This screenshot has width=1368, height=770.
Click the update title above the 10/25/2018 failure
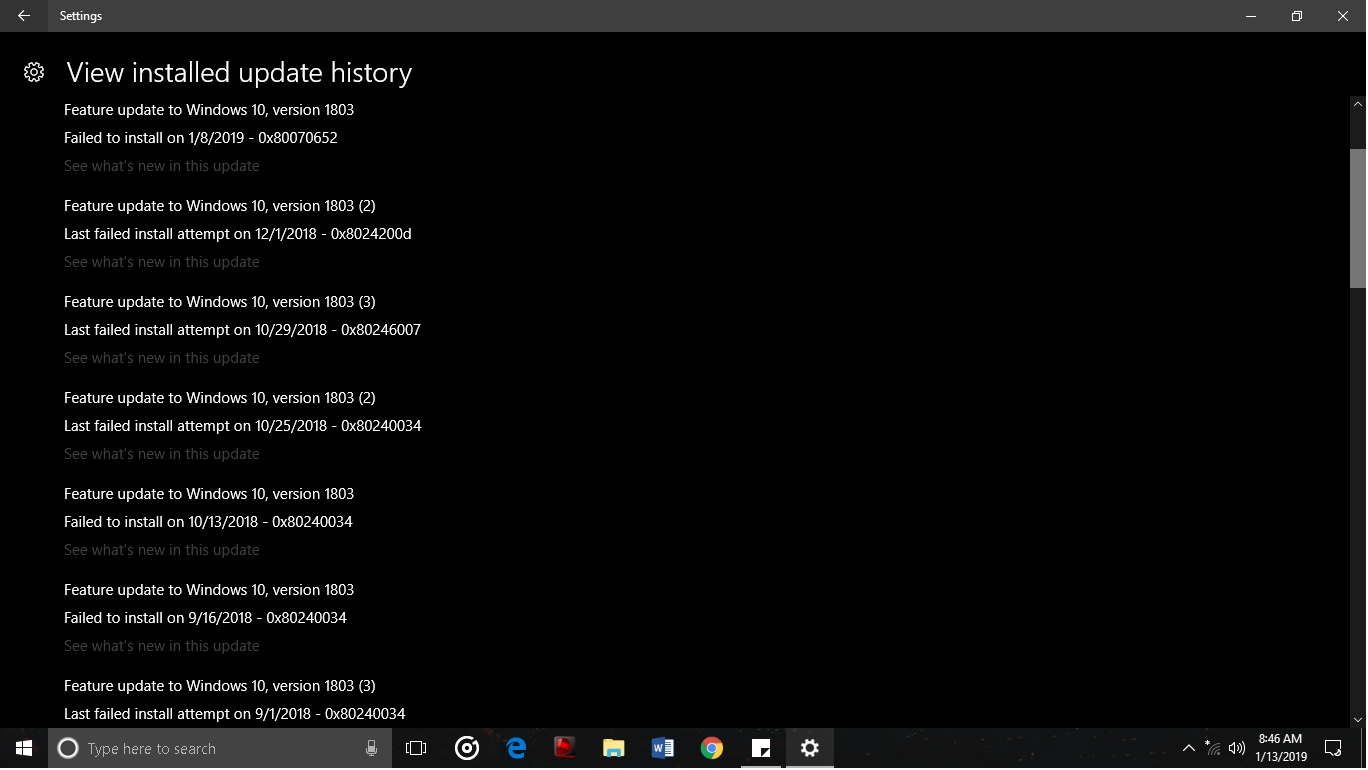(x=220, y=398)
